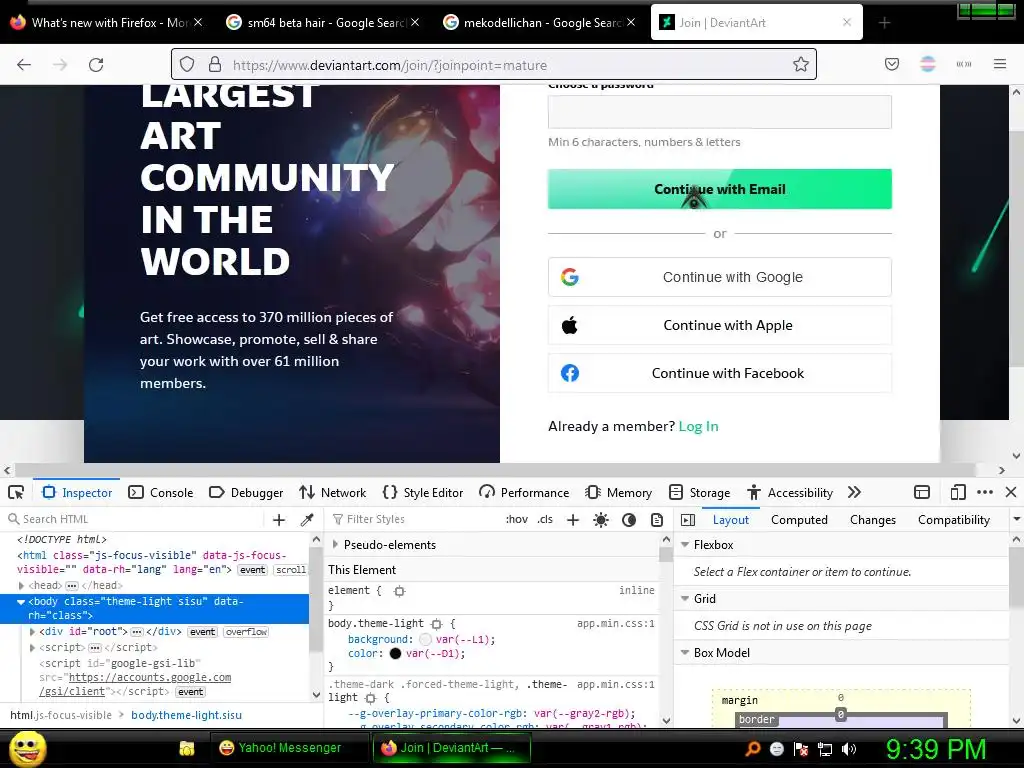Add a new node in Inspector

pyautogui.click(x=279, y=520)
